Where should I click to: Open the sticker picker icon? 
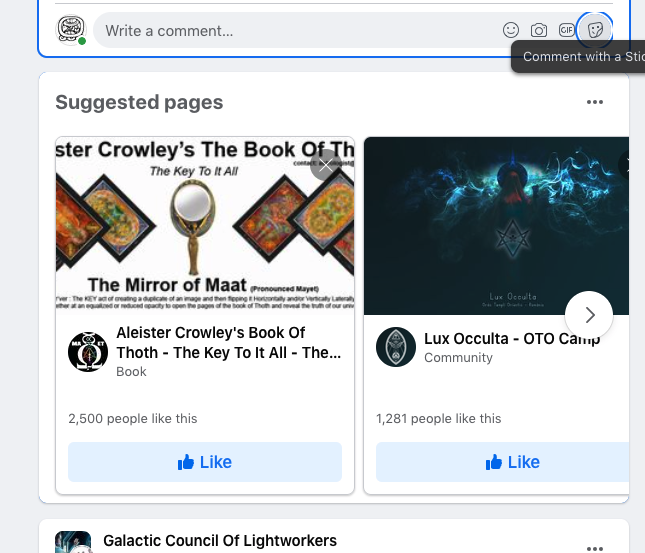pos(595,30)
